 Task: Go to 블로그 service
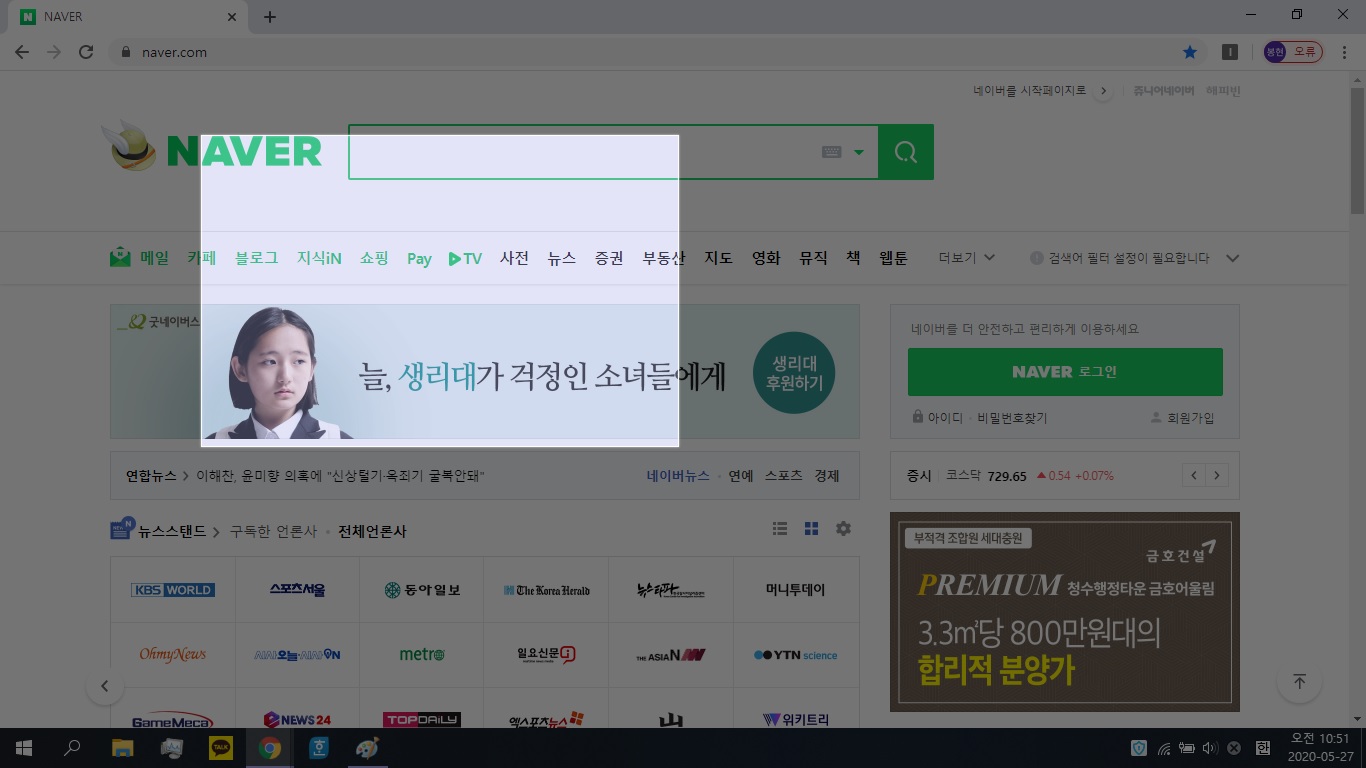click(256, 258)
